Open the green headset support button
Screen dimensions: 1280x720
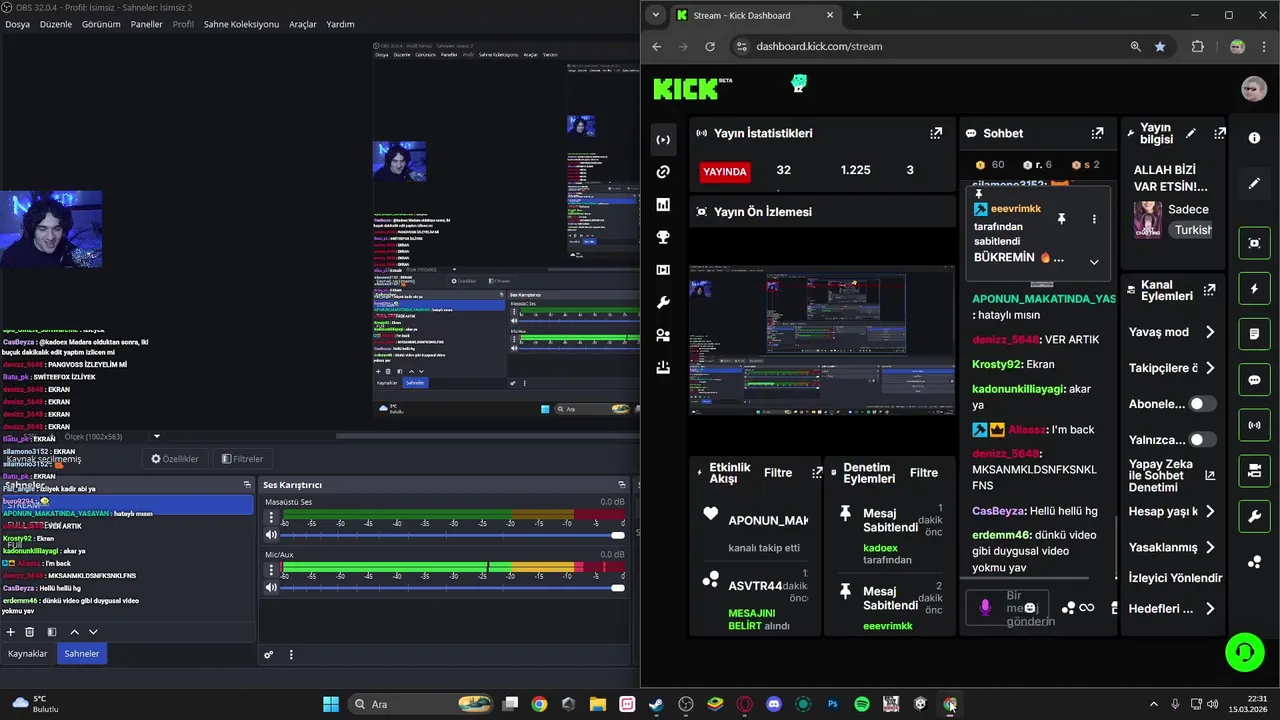pos(1245,652)
